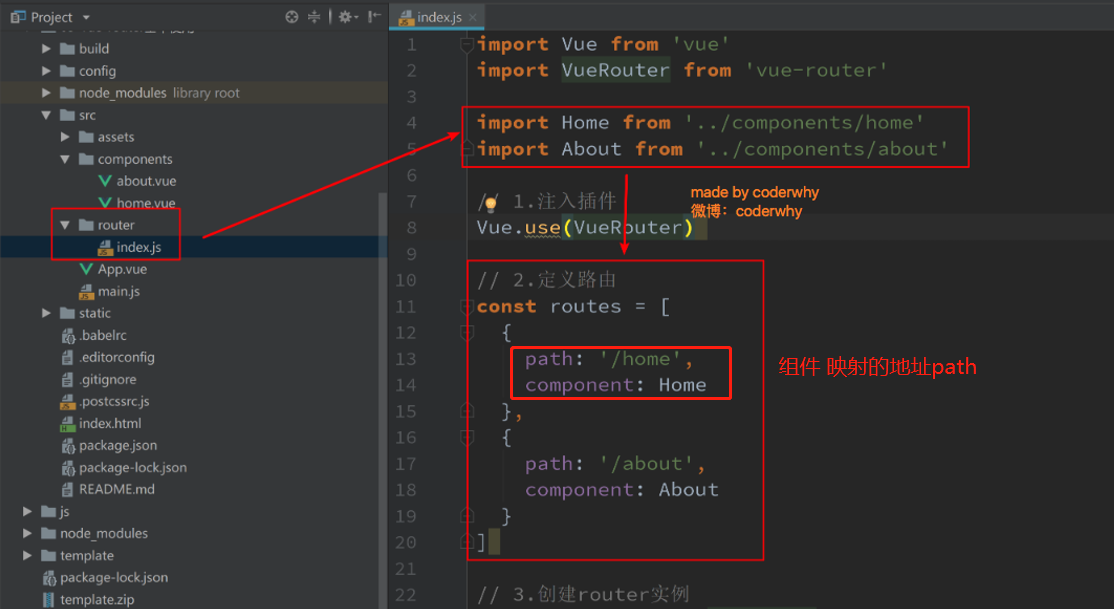Viewport: 1114px width, 609px height.
Task: Fold the routes array at line 11
Action: tap(467, 307)
